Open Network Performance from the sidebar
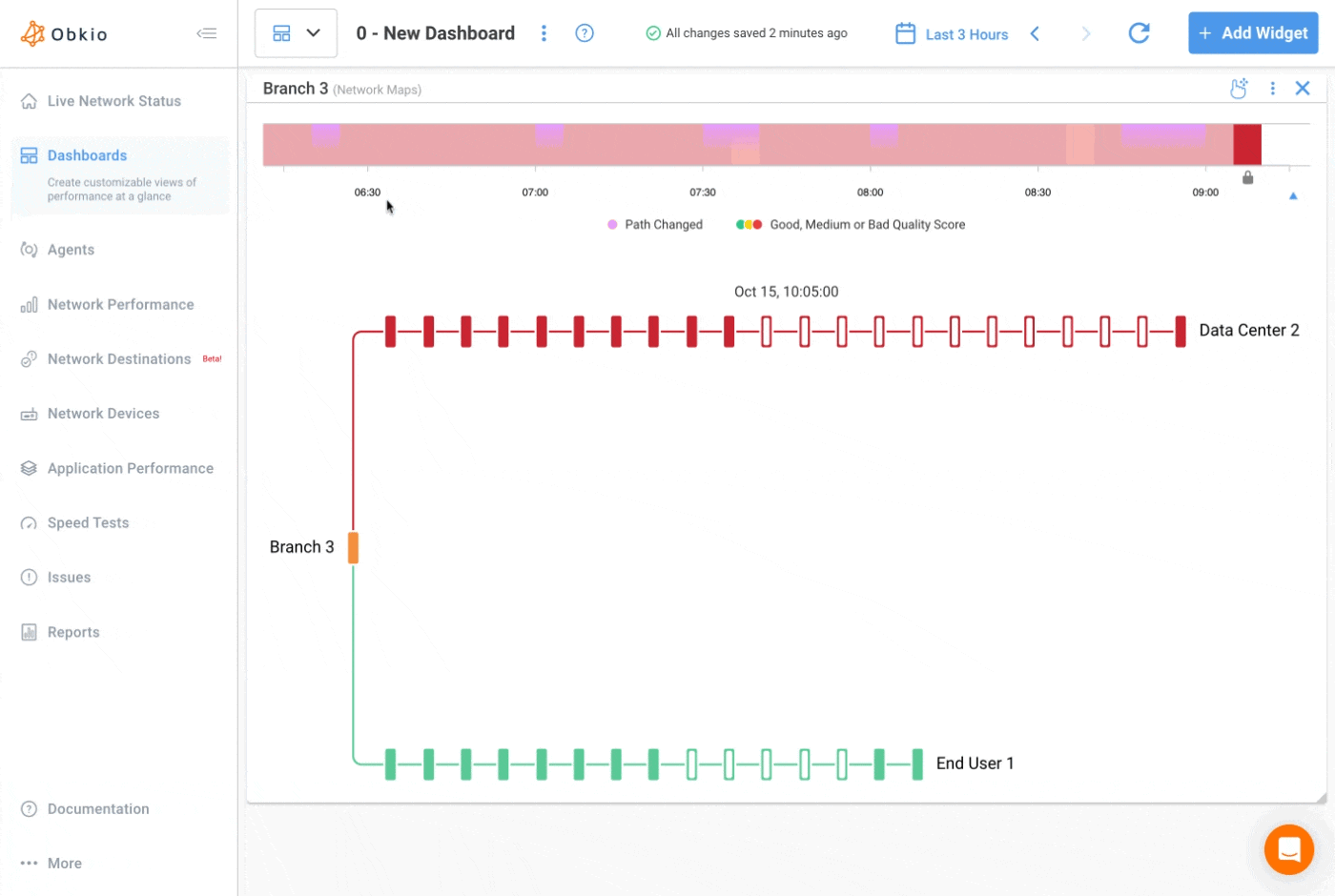1335x896 pixels. coord(29,304)
